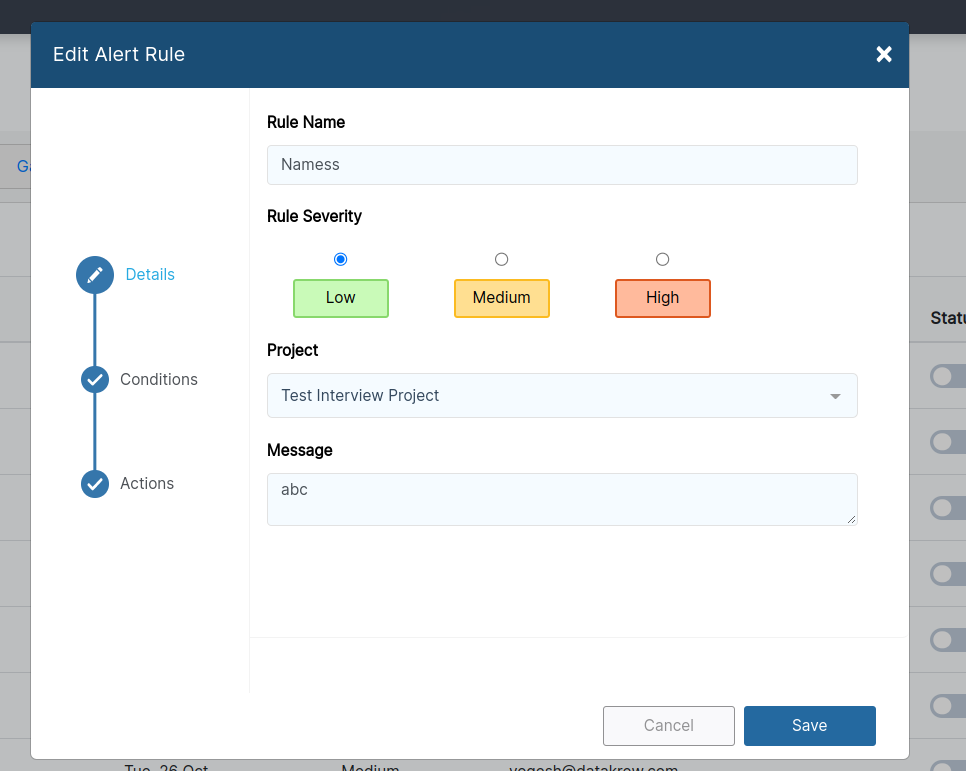Click the orange High severity box

[662, 297]
